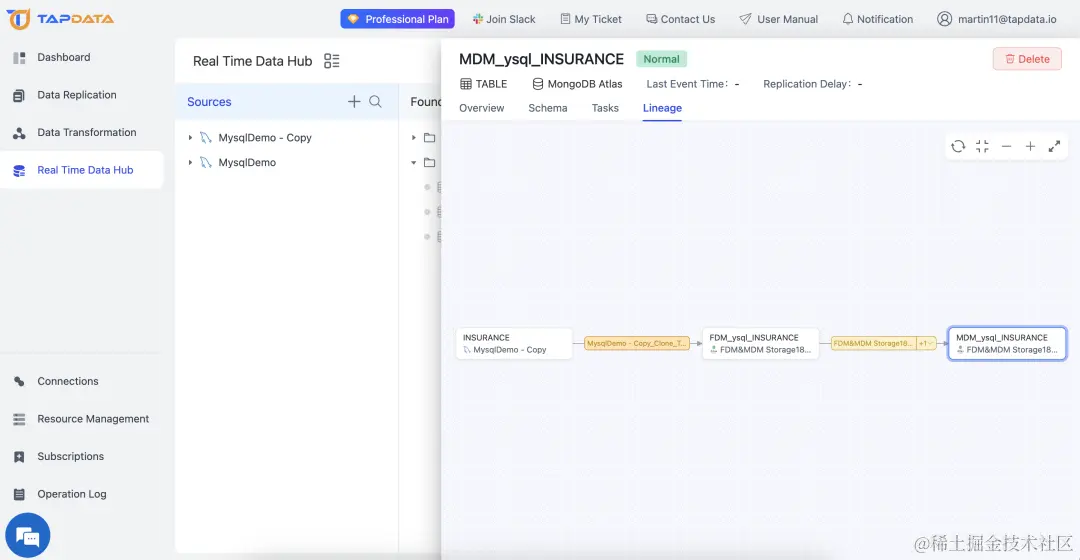Click the Dashboard sidebar icon
This screenshot has width=1080, height=560.
point(19,58)
